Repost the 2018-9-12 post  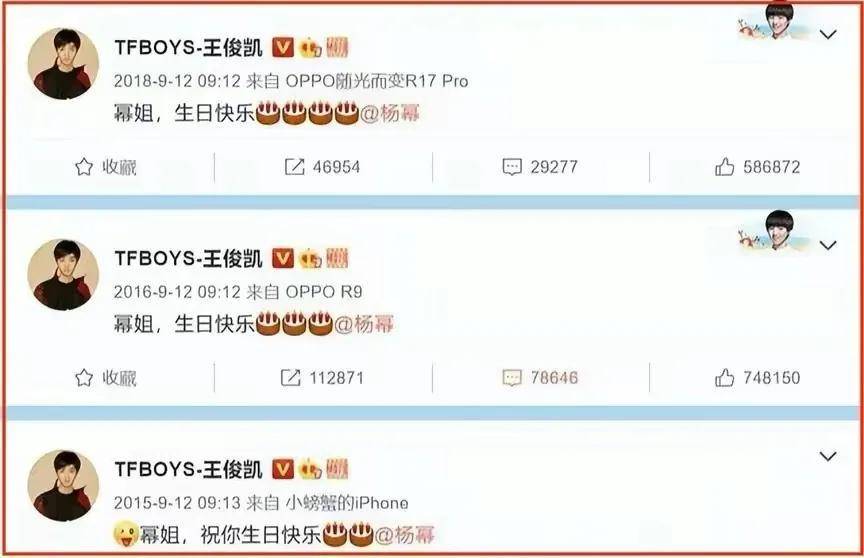pos(322,166)
